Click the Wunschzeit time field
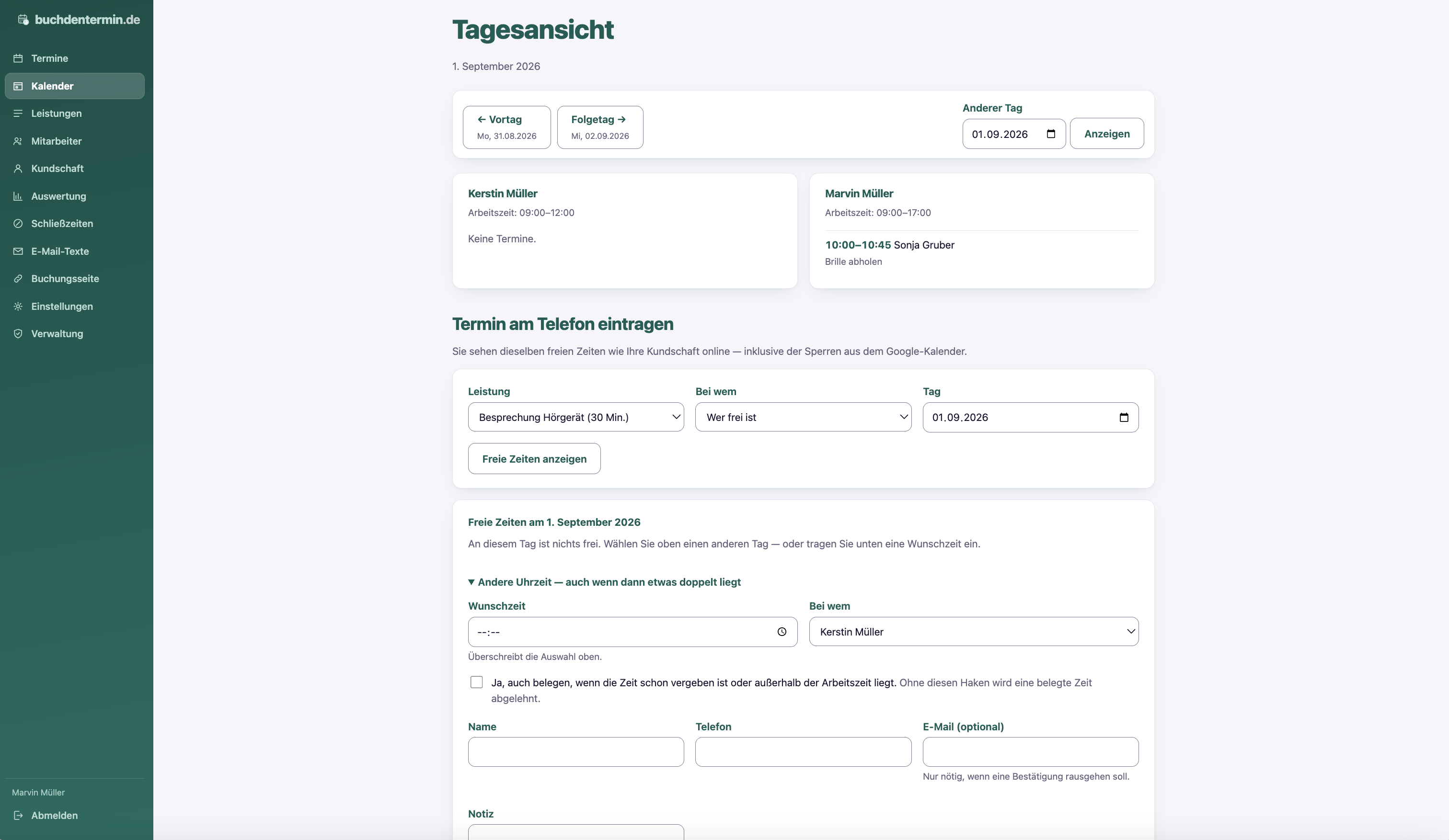This screenshot has width=1449, height=840. click(x=632, y=631)
